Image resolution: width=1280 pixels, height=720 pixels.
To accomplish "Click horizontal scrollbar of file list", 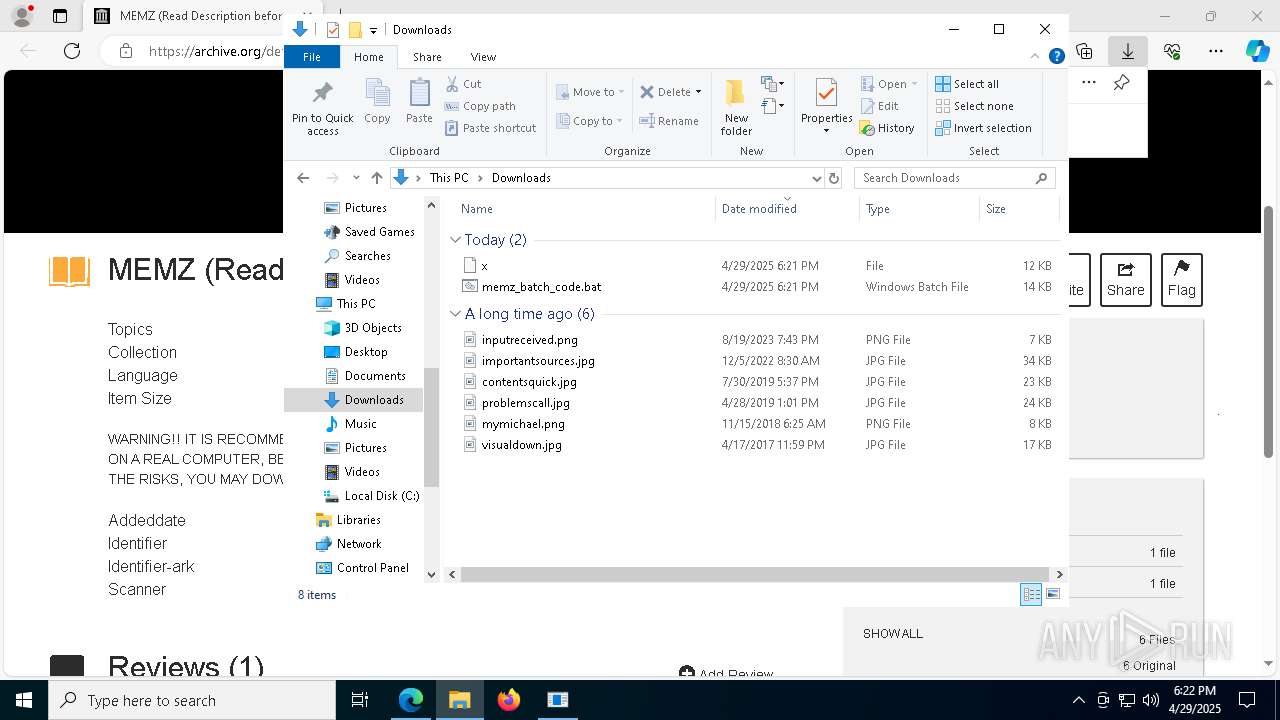I will (755, 574).
